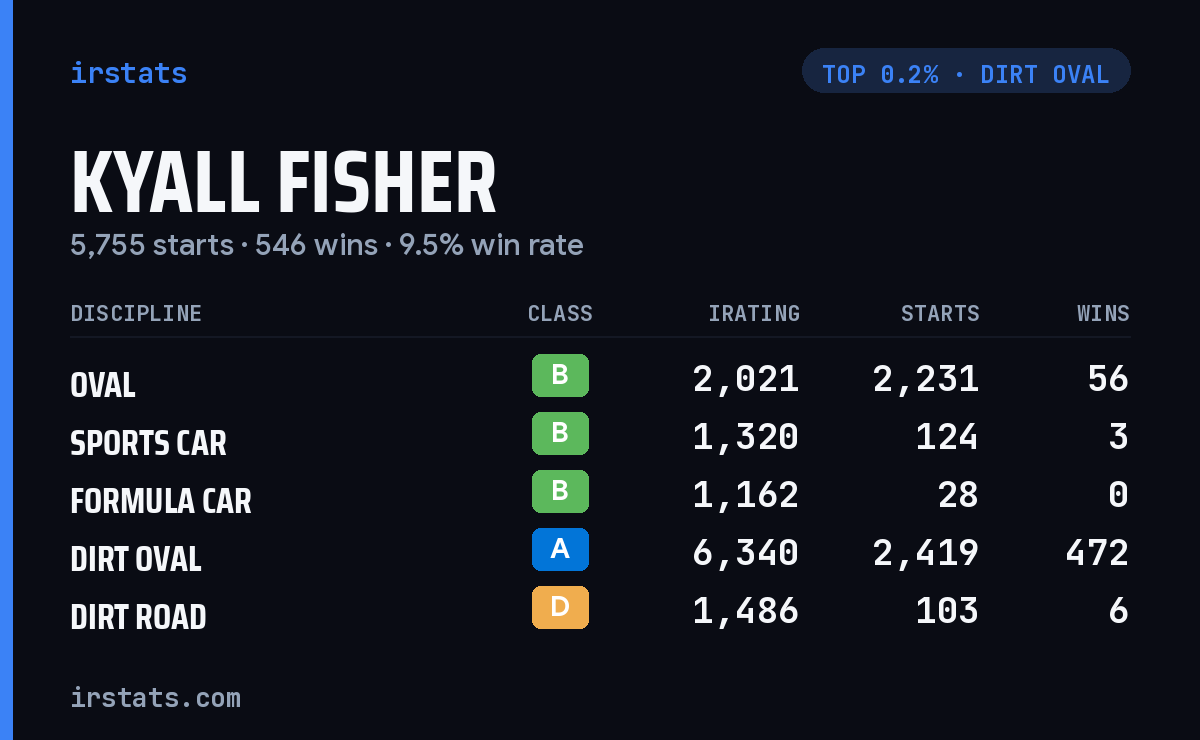Click the Oval class B badge

[560, 375]
